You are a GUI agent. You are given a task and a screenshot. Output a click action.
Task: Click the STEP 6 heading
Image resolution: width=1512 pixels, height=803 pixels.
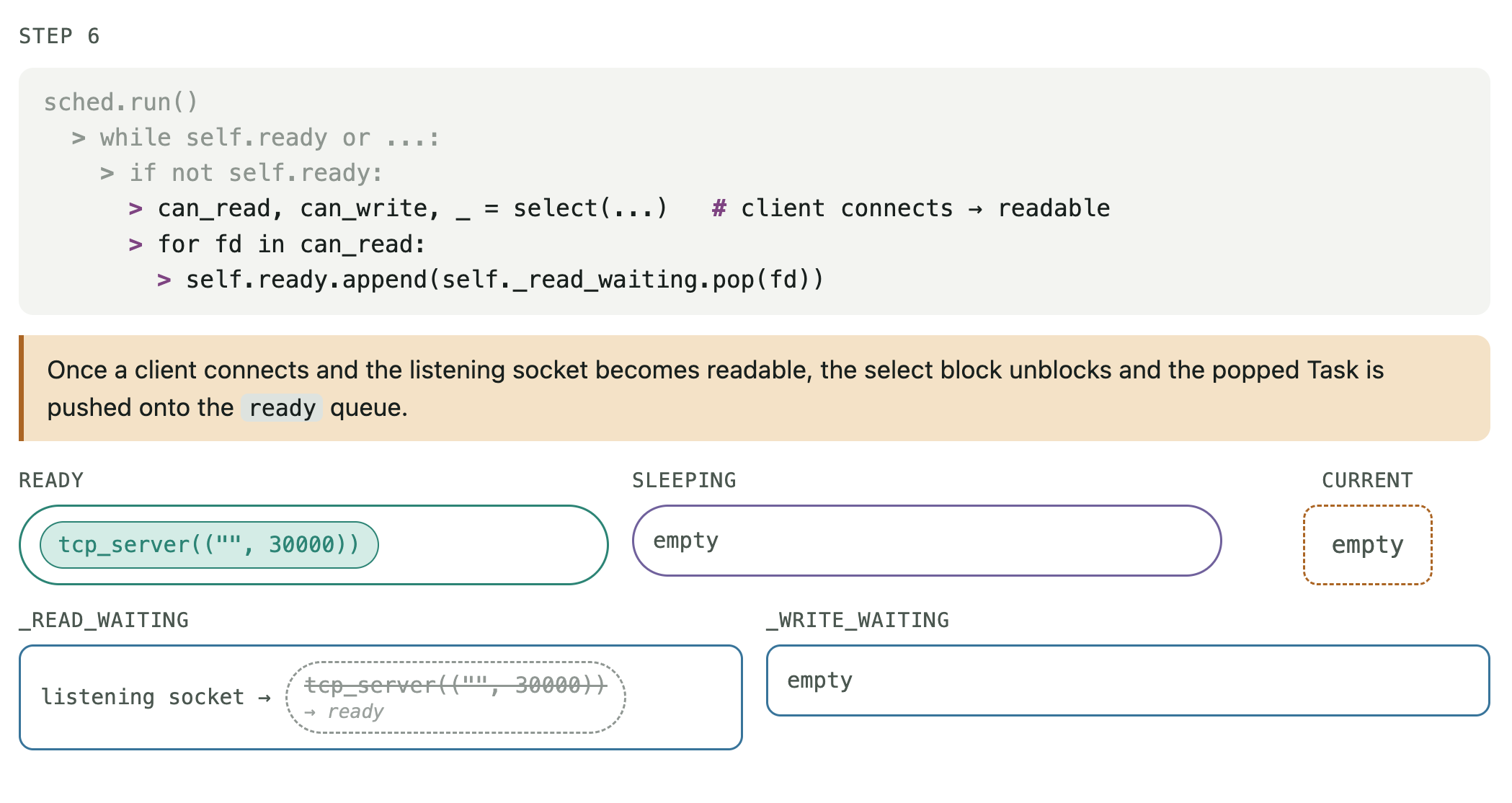tap(59, 36)
